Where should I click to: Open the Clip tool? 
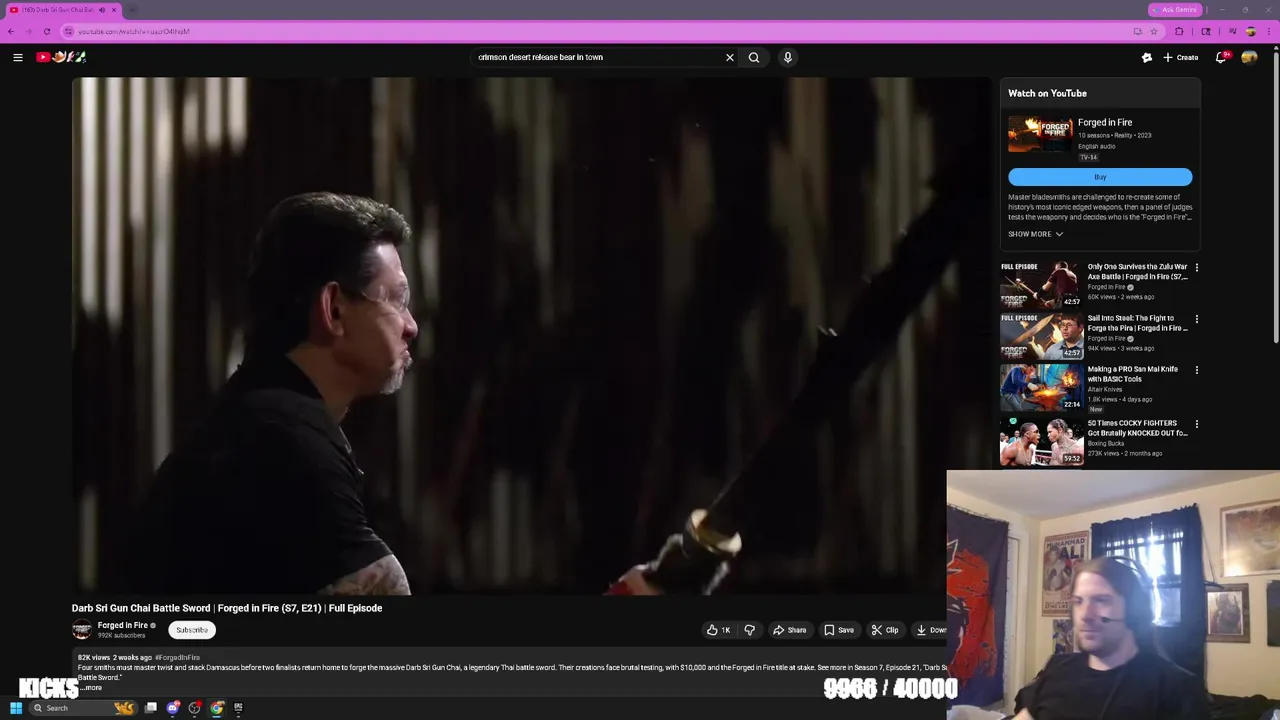pos(884,630)
